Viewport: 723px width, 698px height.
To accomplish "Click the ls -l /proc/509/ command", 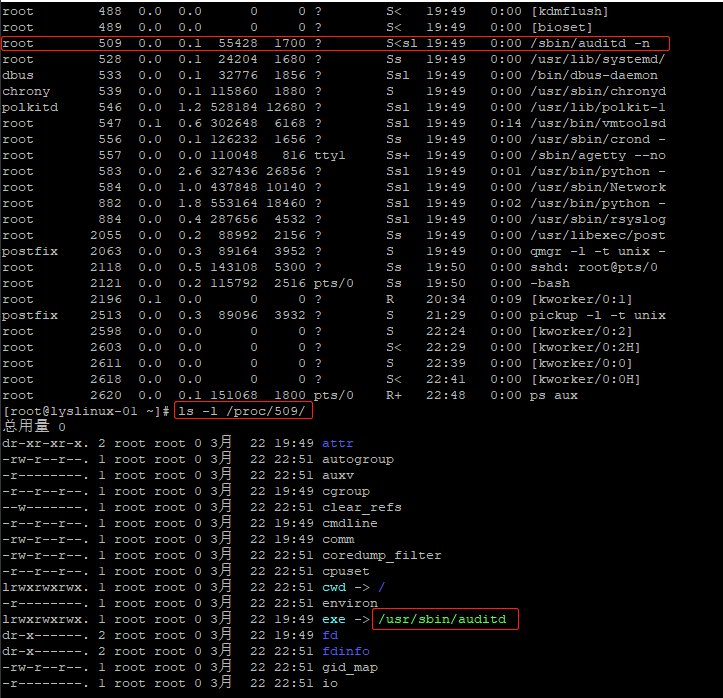I will click(242, 411).
